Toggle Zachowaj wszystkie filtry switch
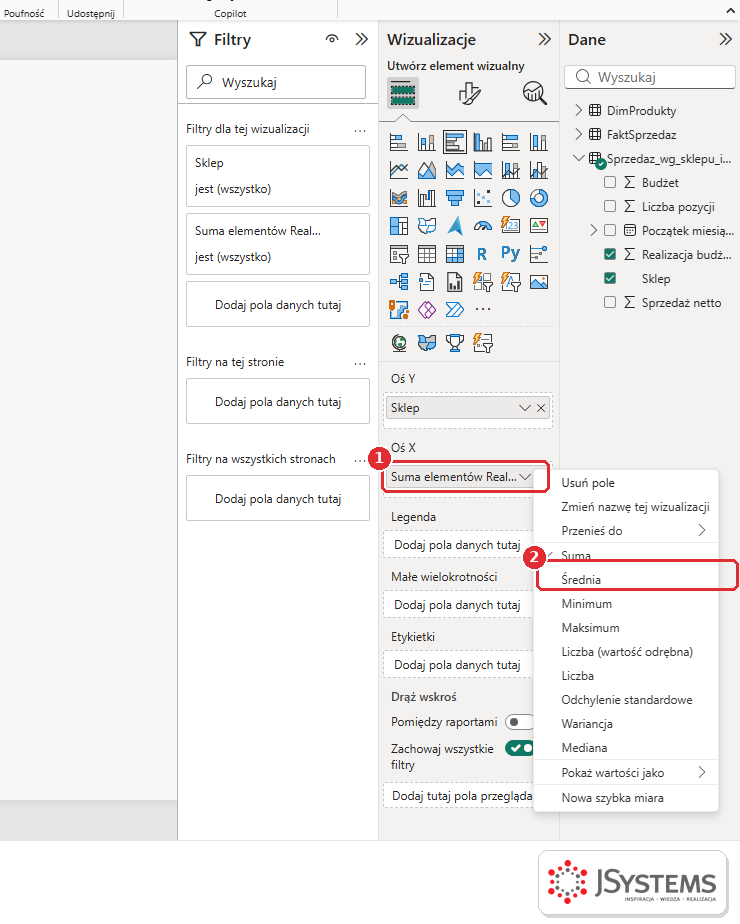Image resolution: width=740 pixels, height=924 pixels. pos(519,748)
